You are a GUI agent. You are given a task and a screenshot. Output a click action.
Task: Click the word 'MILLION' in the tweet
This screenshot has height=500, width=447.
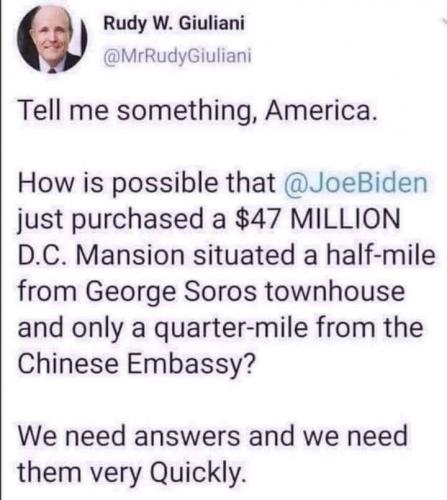pyautogui.click(x=345, y=219)
